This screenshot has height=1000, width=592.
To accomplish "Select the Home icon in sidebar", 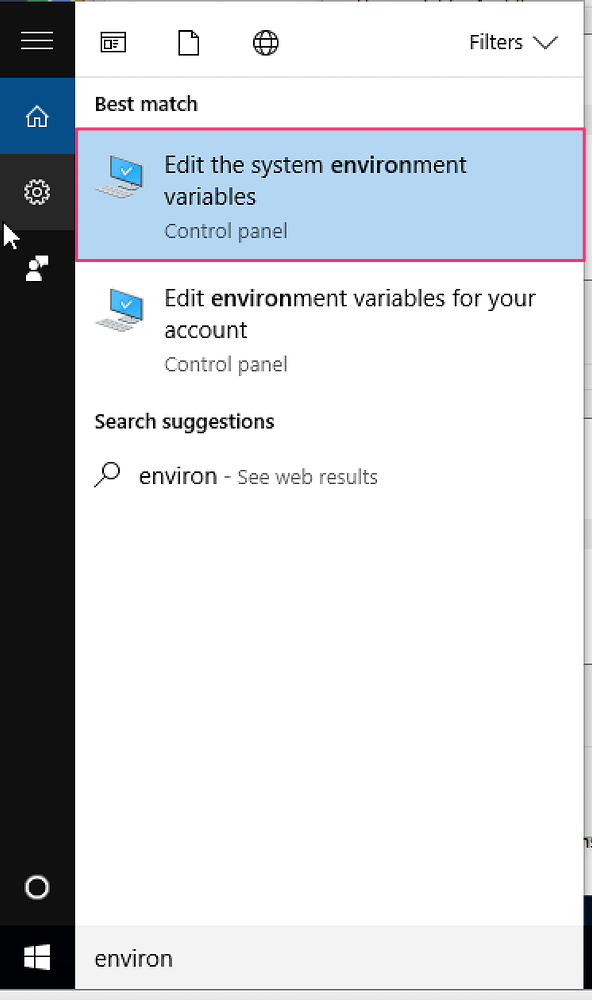I will click(x=37, y=116).
